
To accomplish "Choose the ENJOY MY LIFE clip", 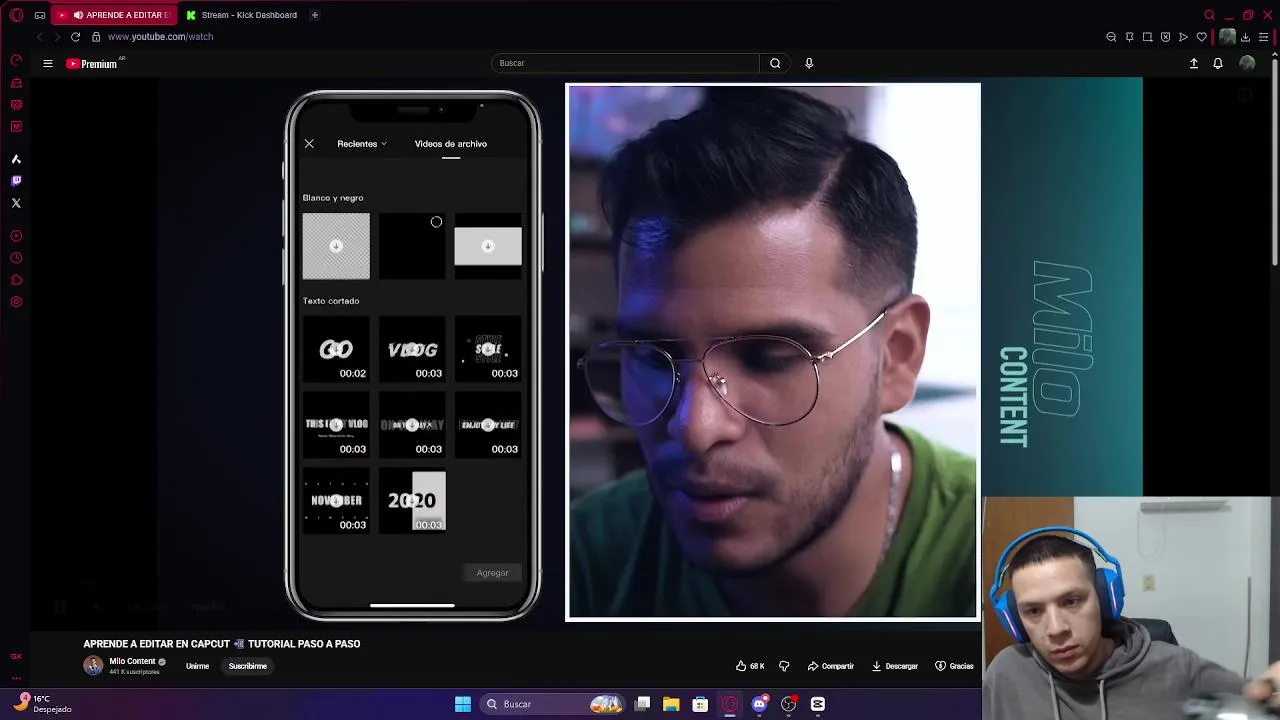I will point(488,425).
